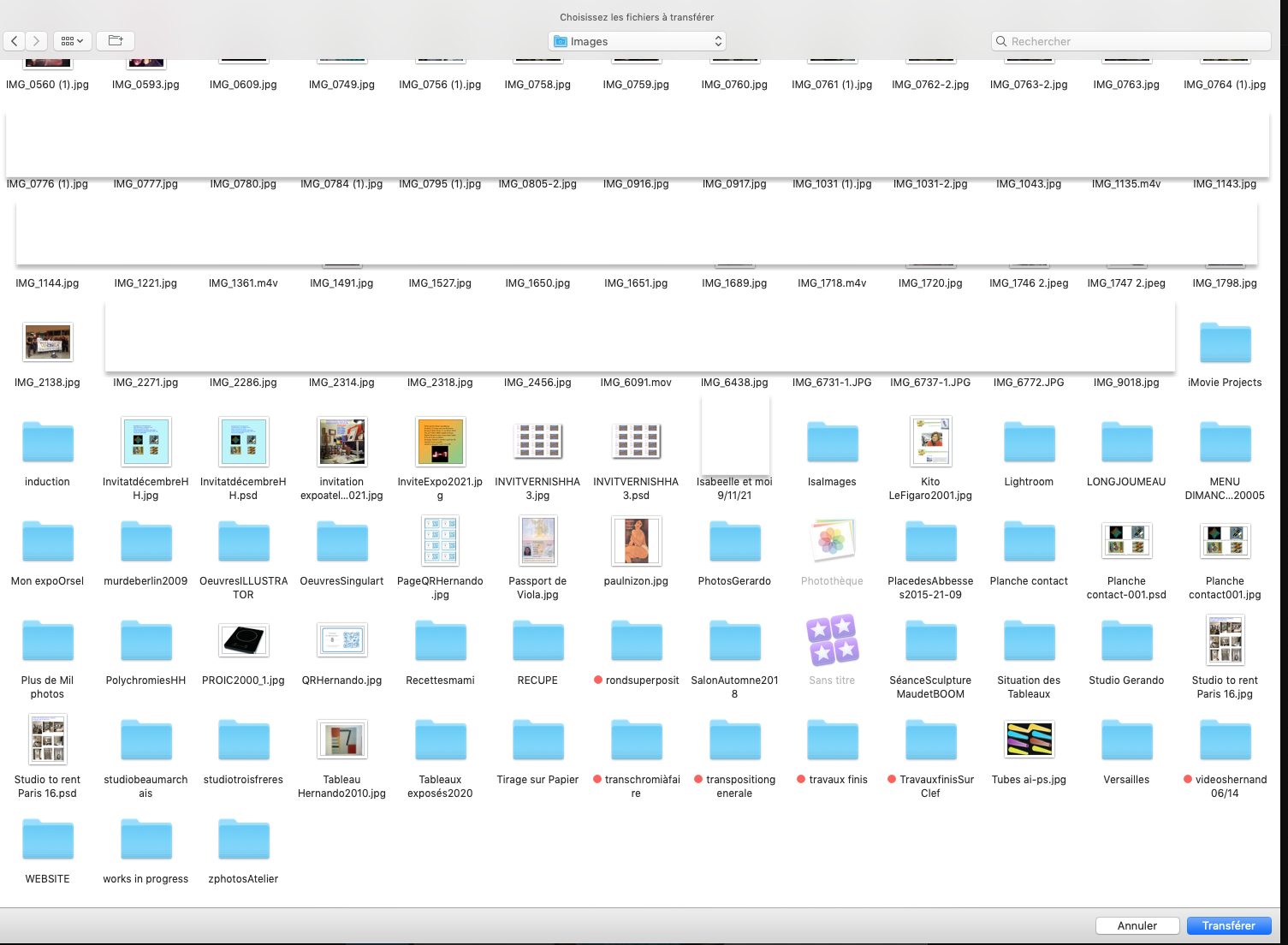Select the QRHernando.jpg file

342,640
